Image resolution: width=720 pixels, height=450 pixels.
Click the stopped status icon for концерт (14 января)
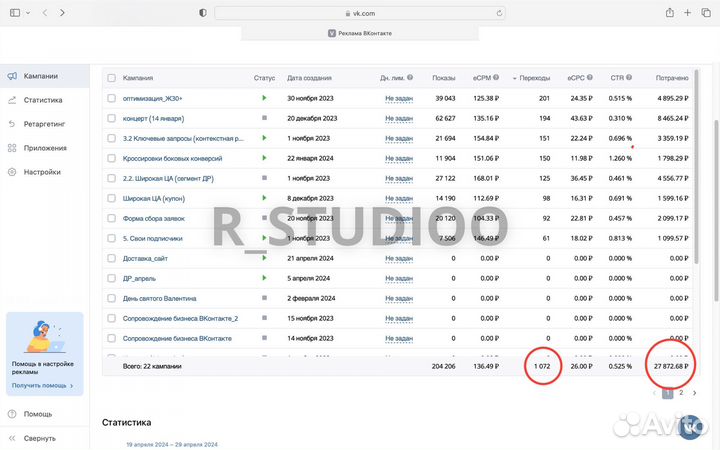click(264, 118)
